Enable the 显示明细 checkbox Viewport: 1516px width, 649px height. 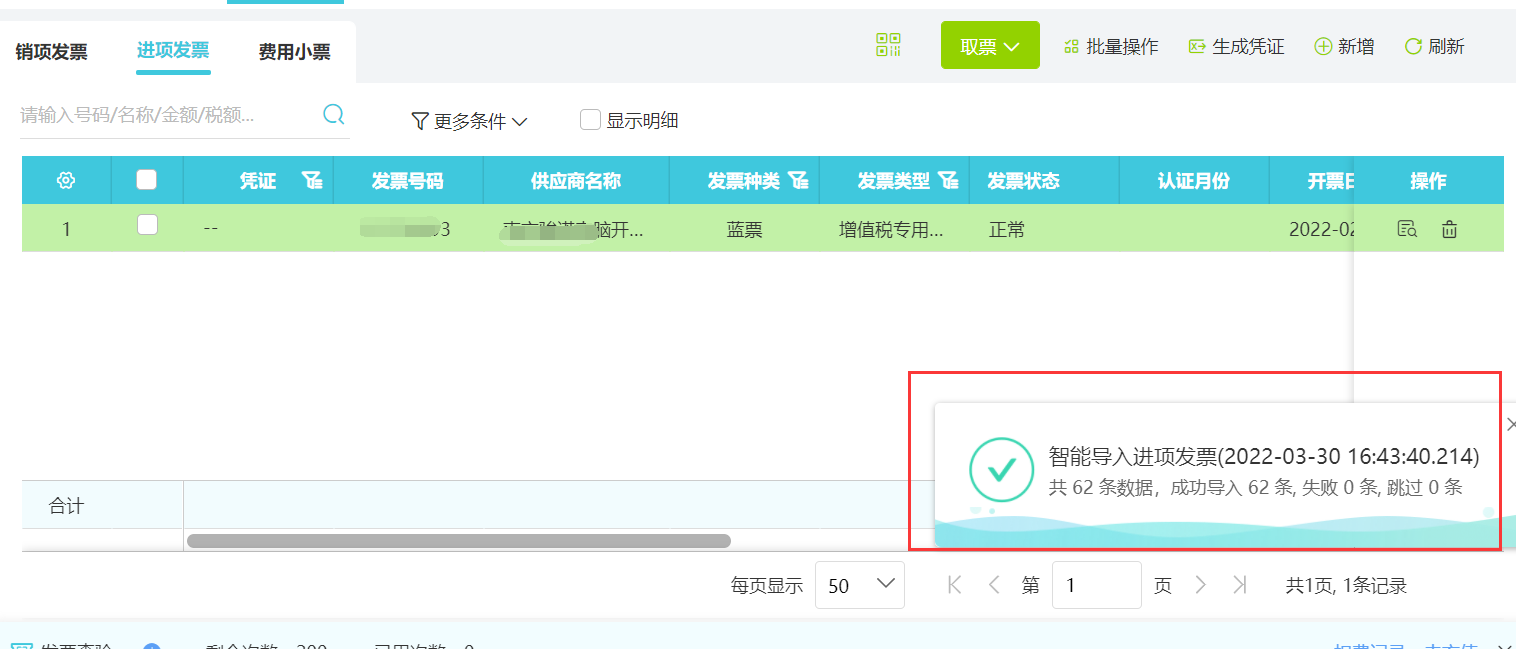click(590, 120)
